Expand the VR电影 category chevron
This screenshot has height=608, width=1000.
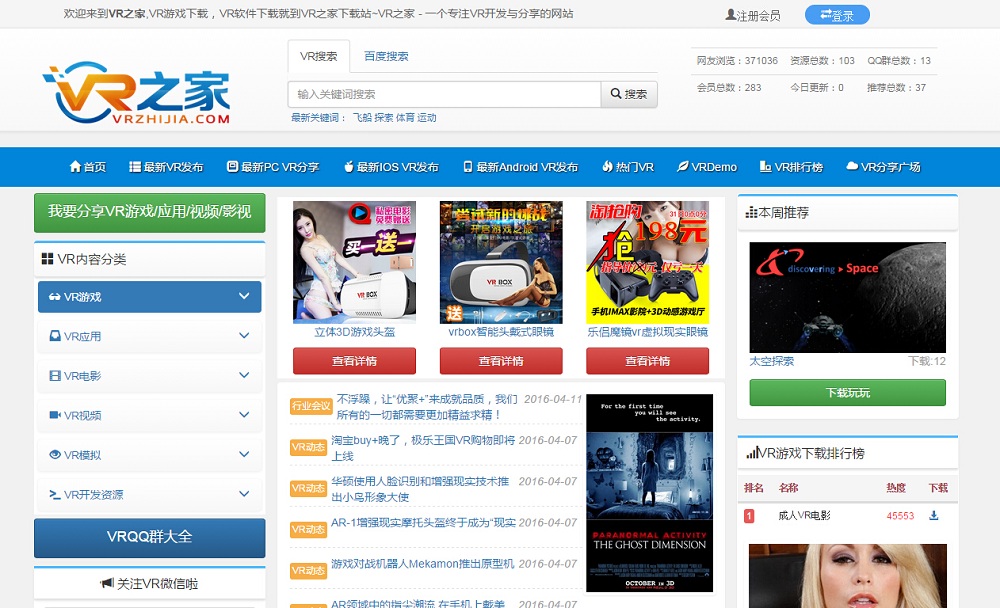point(244,375)
